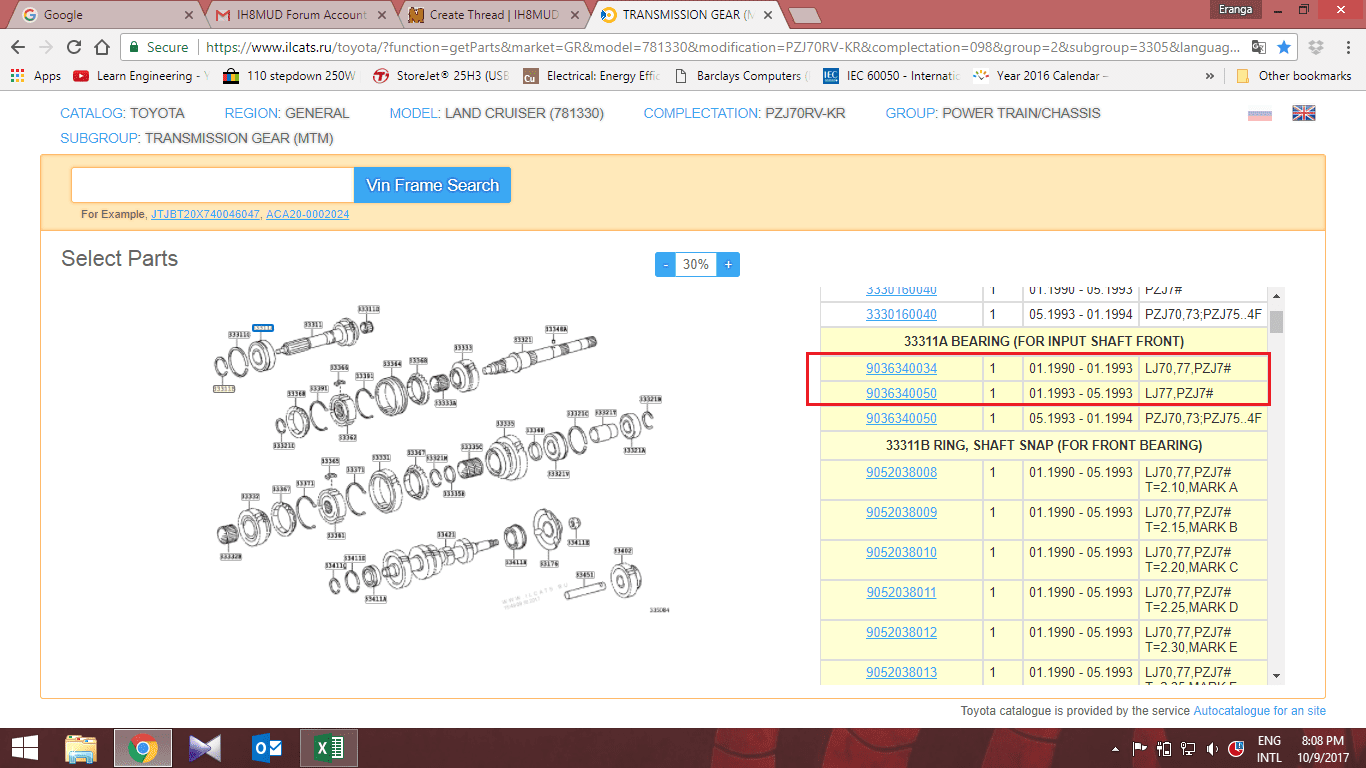Viewport: 1366px width, 768px height.
Task: Switch to the Create Thread IH8MUD tab
Action: point(495,15)
